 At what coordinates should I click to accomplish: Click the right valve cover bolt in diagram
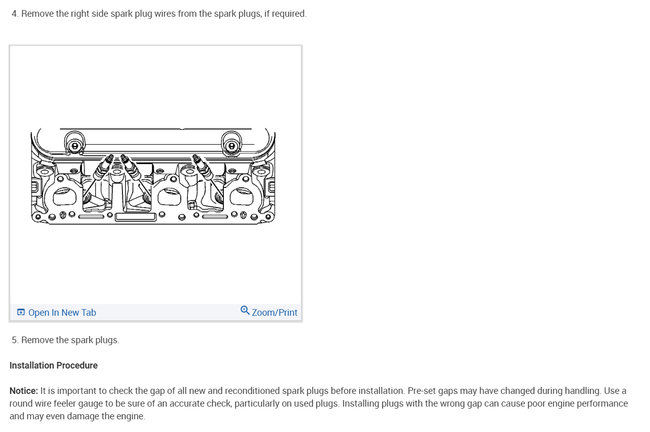232,146
